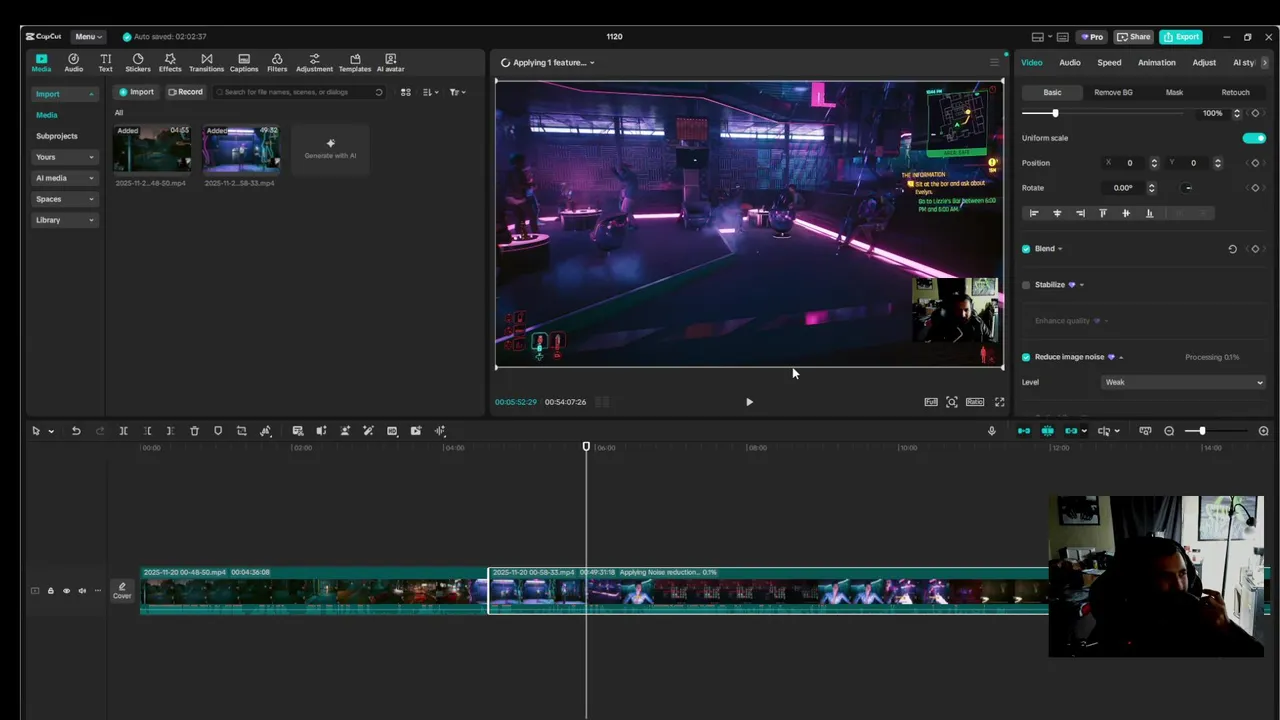1280x720 pixels.
Task: Switch to the Adjust tab
Action: [x=1204, y=62]
